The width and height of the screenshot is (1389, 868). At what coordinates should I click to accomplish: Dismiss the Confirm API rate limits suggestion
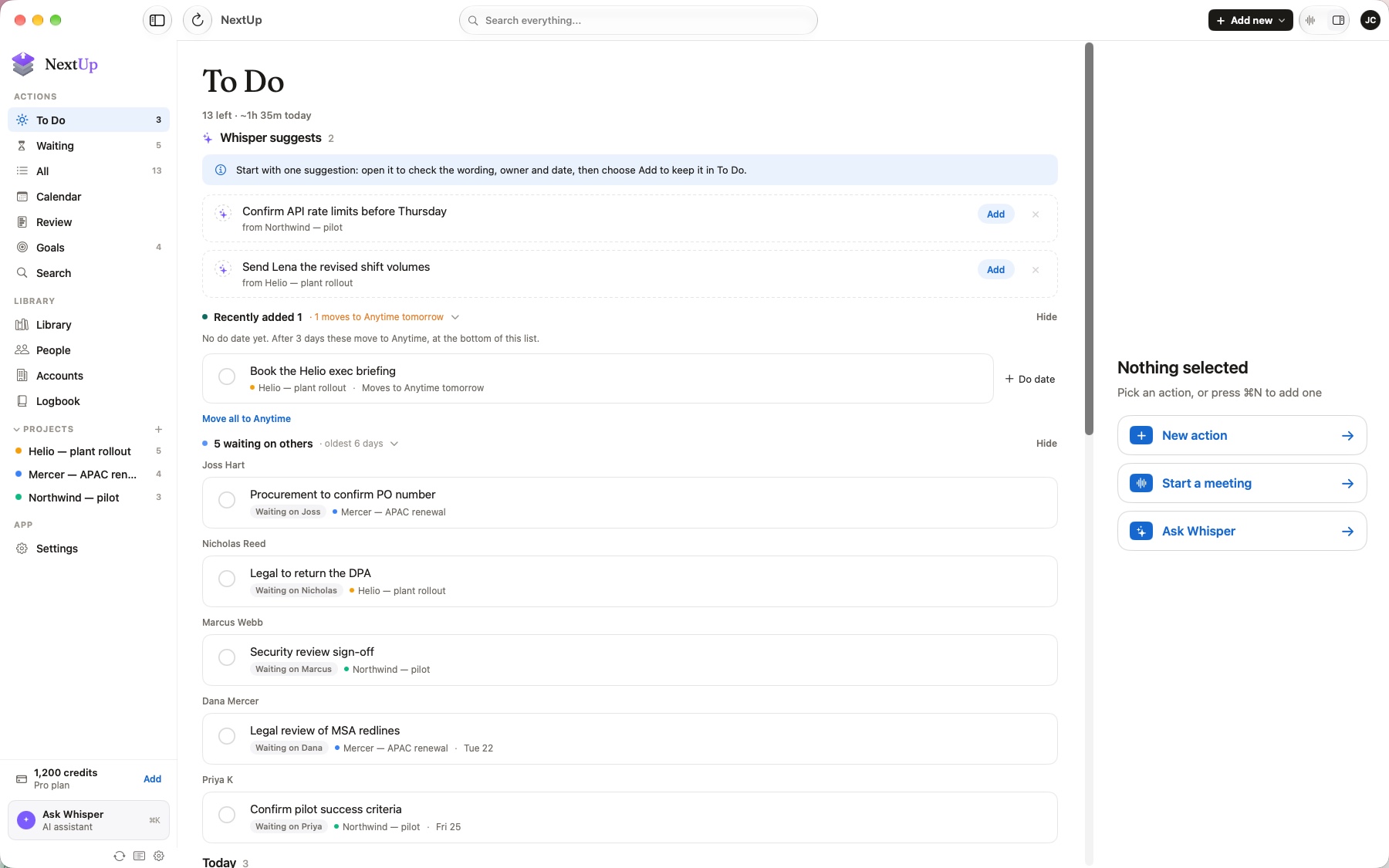(1036, 214)
